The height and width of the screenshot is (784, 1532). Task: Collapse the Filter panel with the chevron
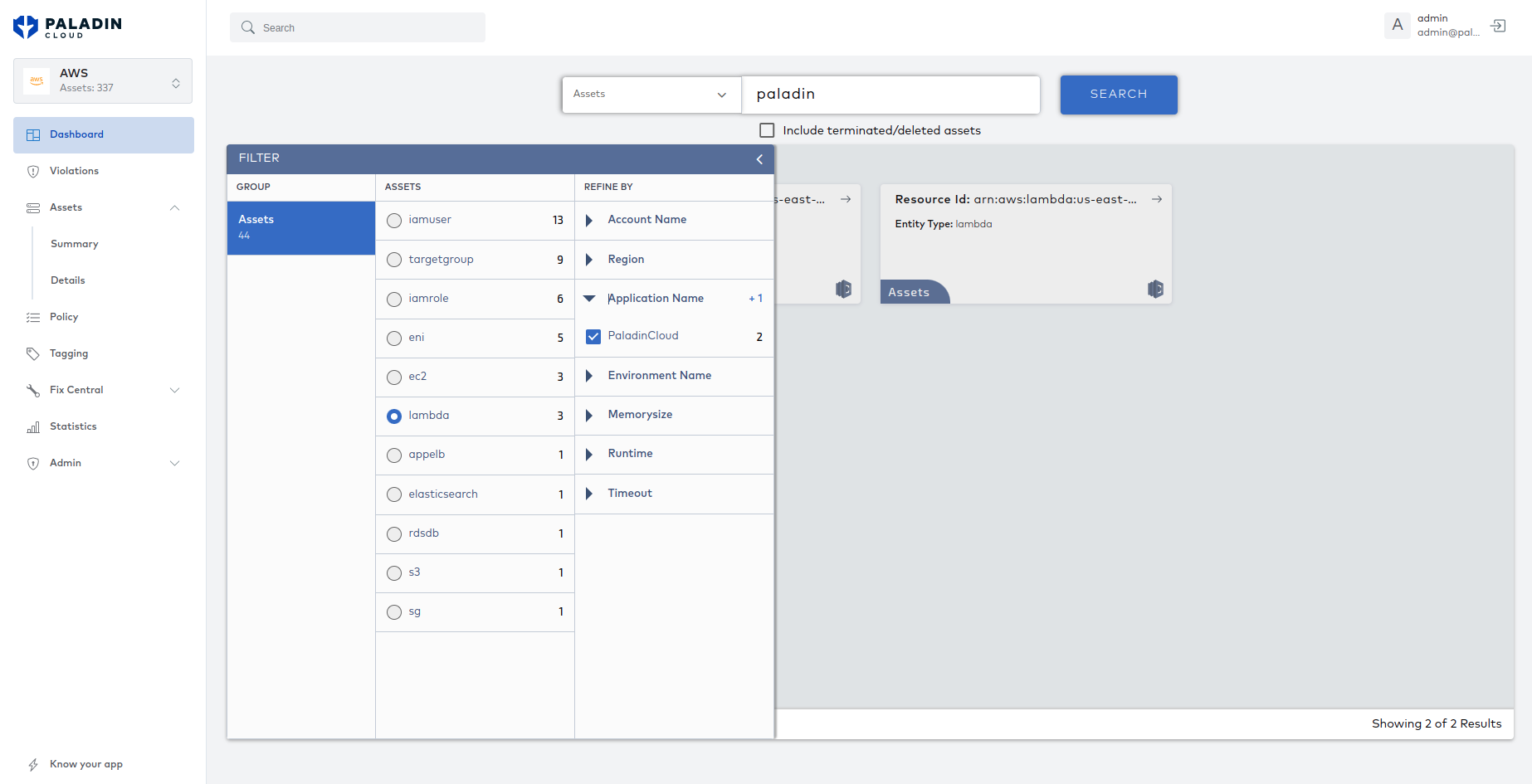tap(759, 159)
